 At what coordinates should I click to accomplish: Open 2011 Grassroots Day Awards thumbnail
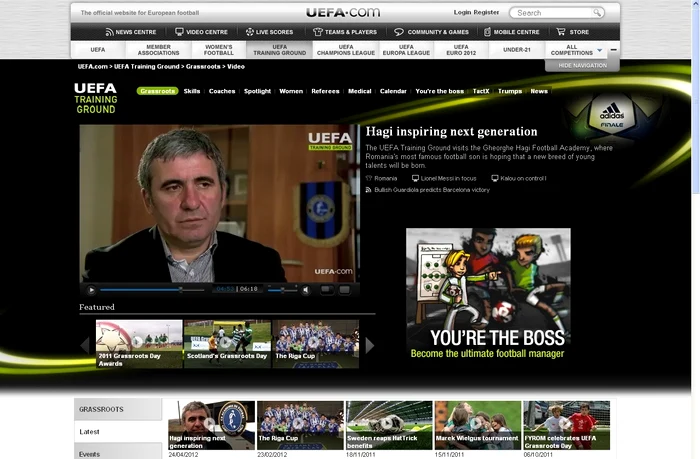(139, 344)
